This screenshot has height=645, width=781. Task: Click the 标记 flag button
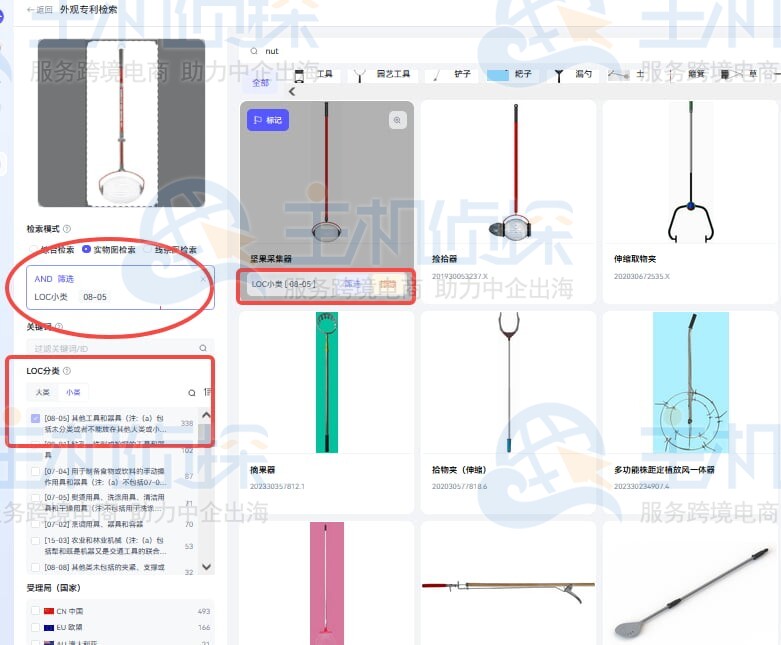click(268, 120)
